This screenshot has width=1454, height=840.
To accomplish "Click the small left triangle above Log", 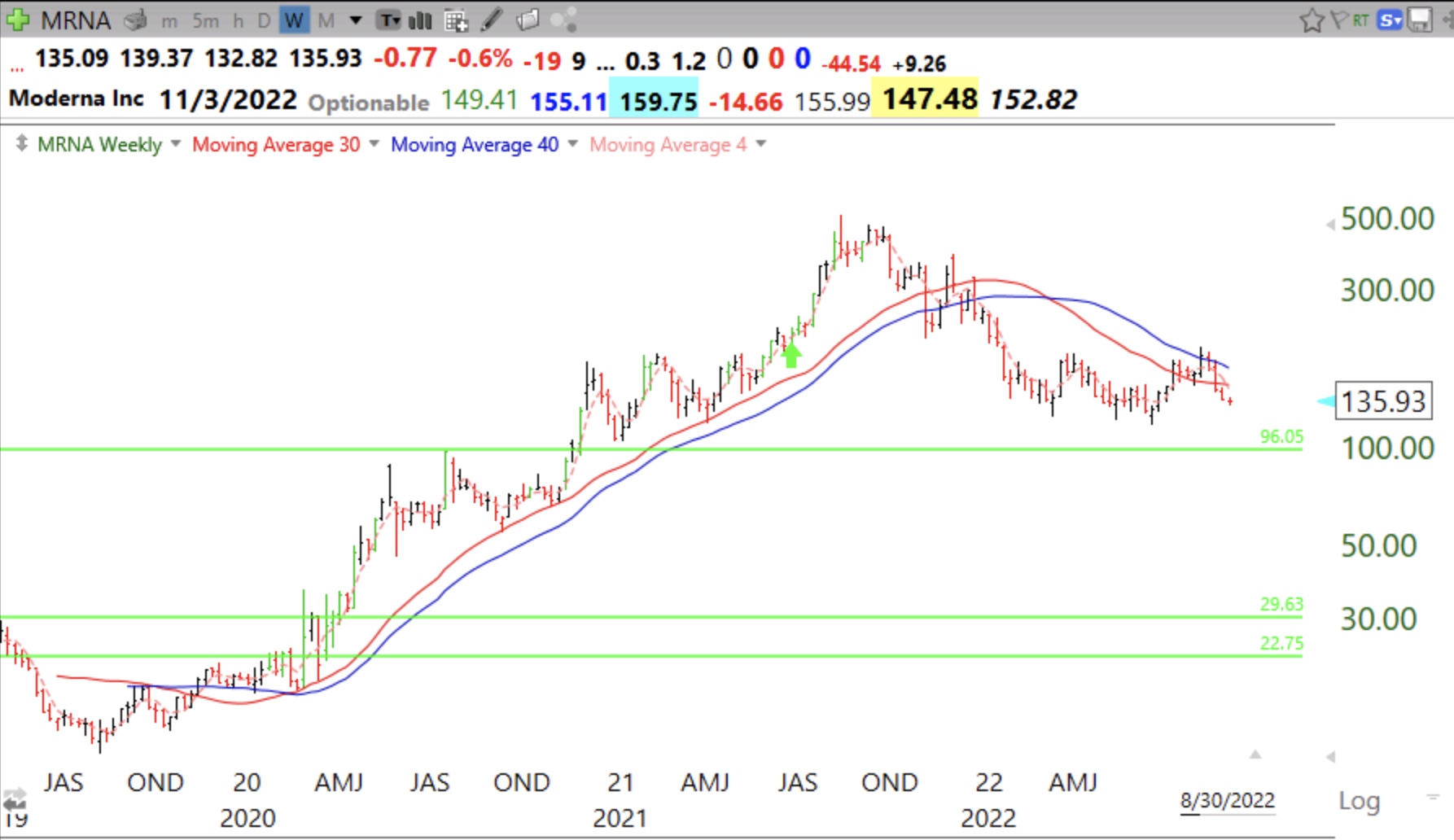I will (1330, 757).
